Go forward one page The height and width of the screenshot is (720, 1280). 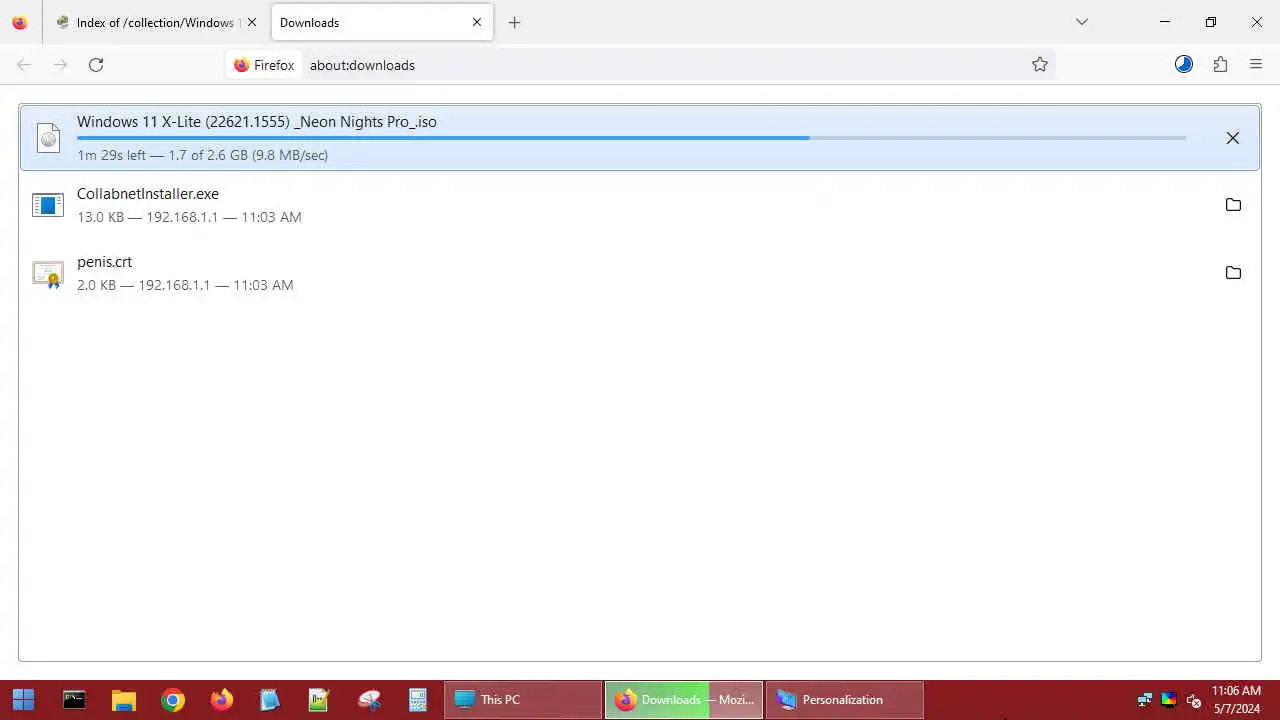pyautogui.click(x=60, y=65)
